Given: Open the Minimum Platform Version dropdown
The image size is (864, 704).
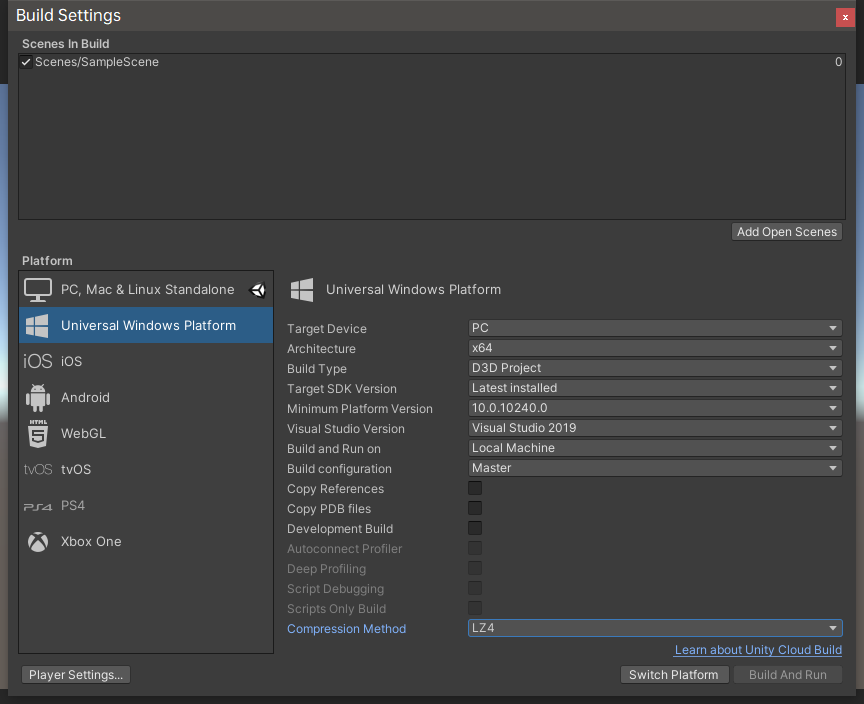Looking at the screenshot, I should [655, 408].
